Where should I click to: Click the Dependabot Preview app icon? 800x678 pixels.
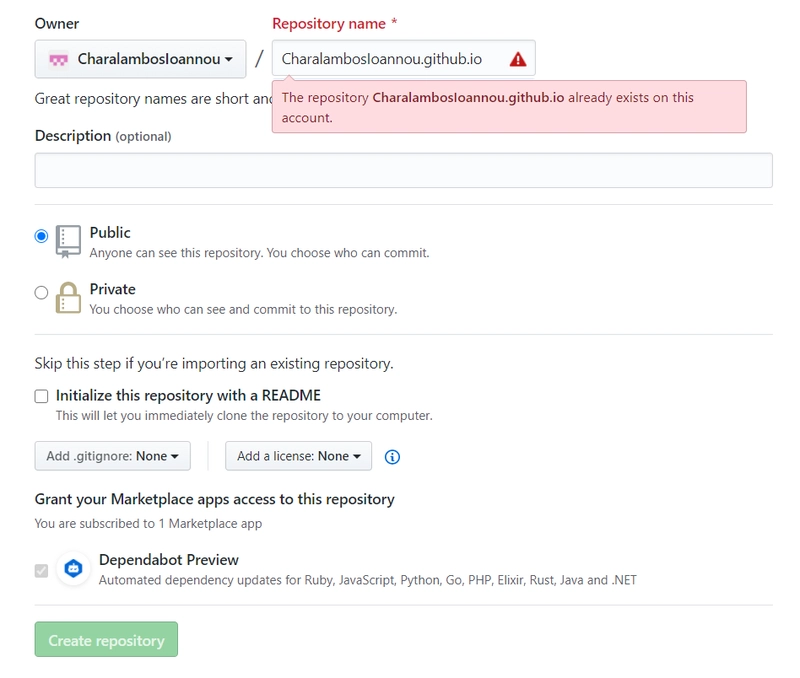(x=73, y=569)
